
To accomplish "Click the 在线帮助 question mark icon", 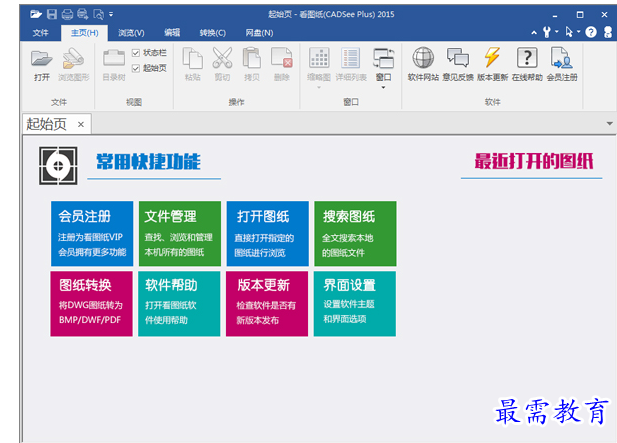I will (527, 58).
